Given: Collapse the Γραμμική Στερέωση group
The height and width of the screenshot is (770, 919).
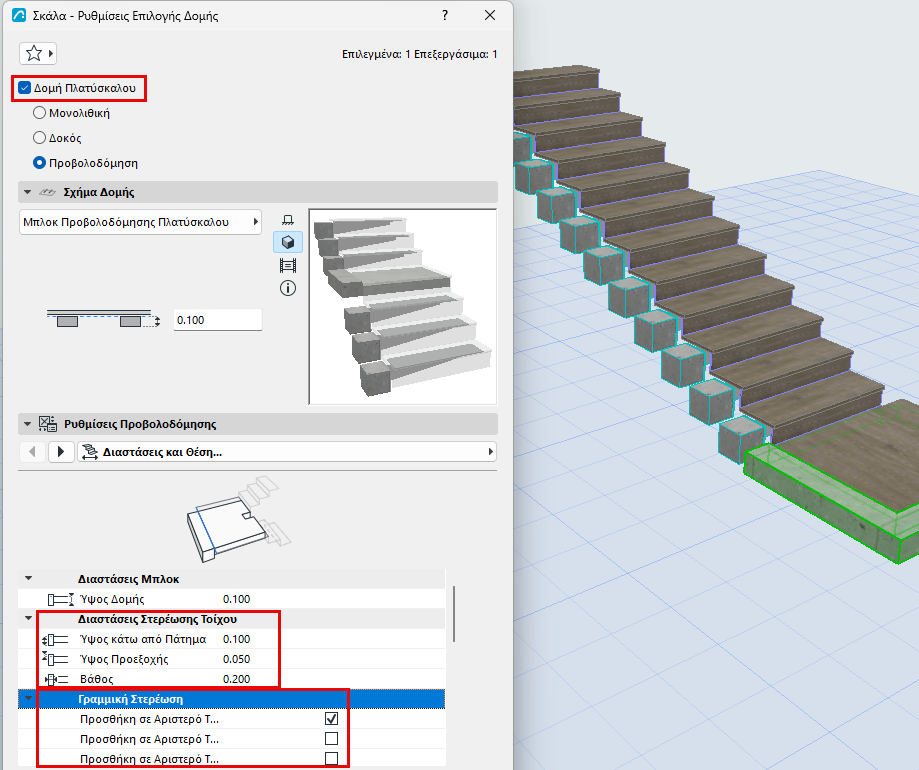Looking at the screenshot, I should point(28,699).
